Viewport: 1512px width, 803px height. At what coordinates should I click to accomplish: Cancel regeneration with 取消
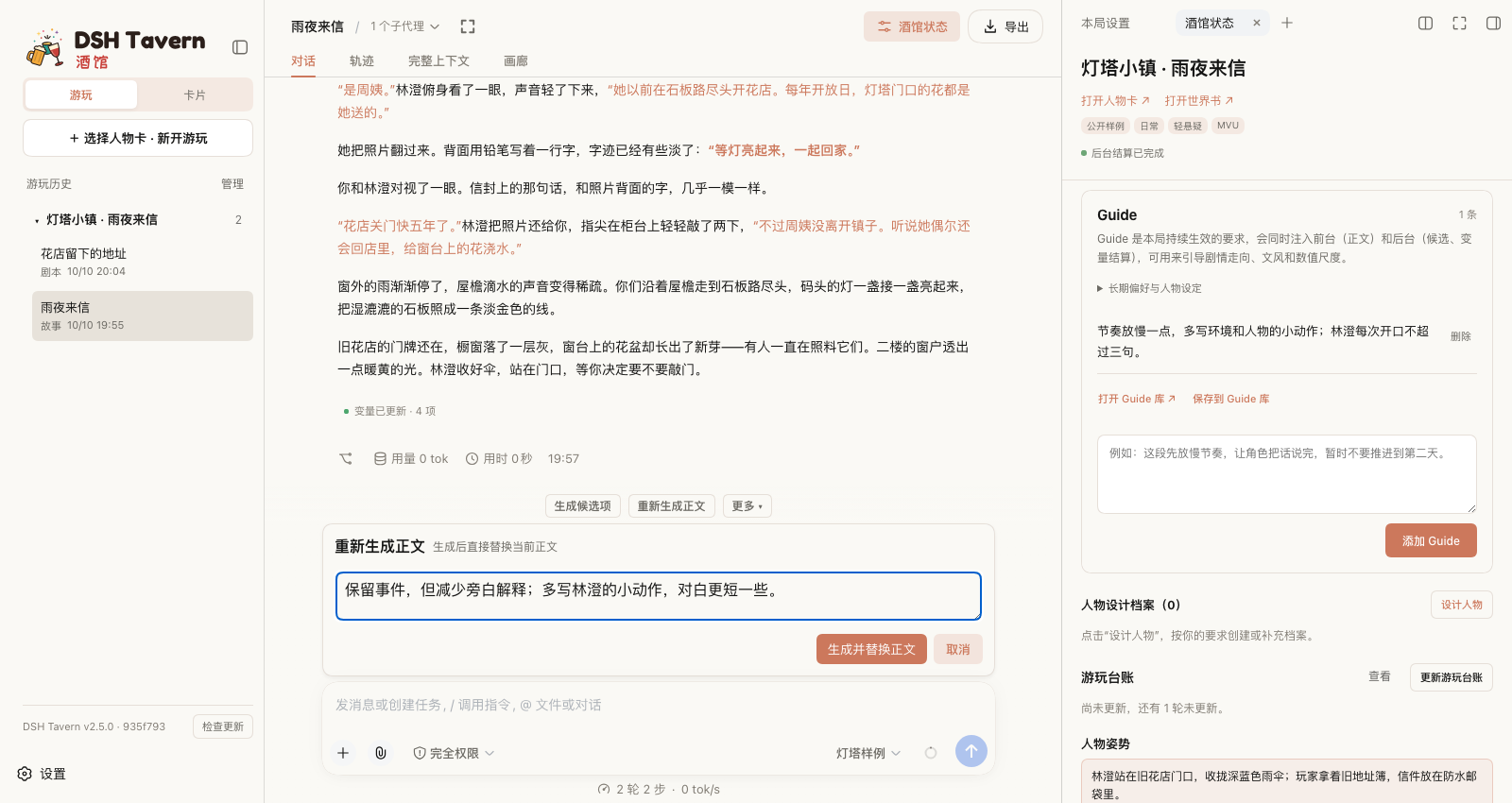point(958,649)
